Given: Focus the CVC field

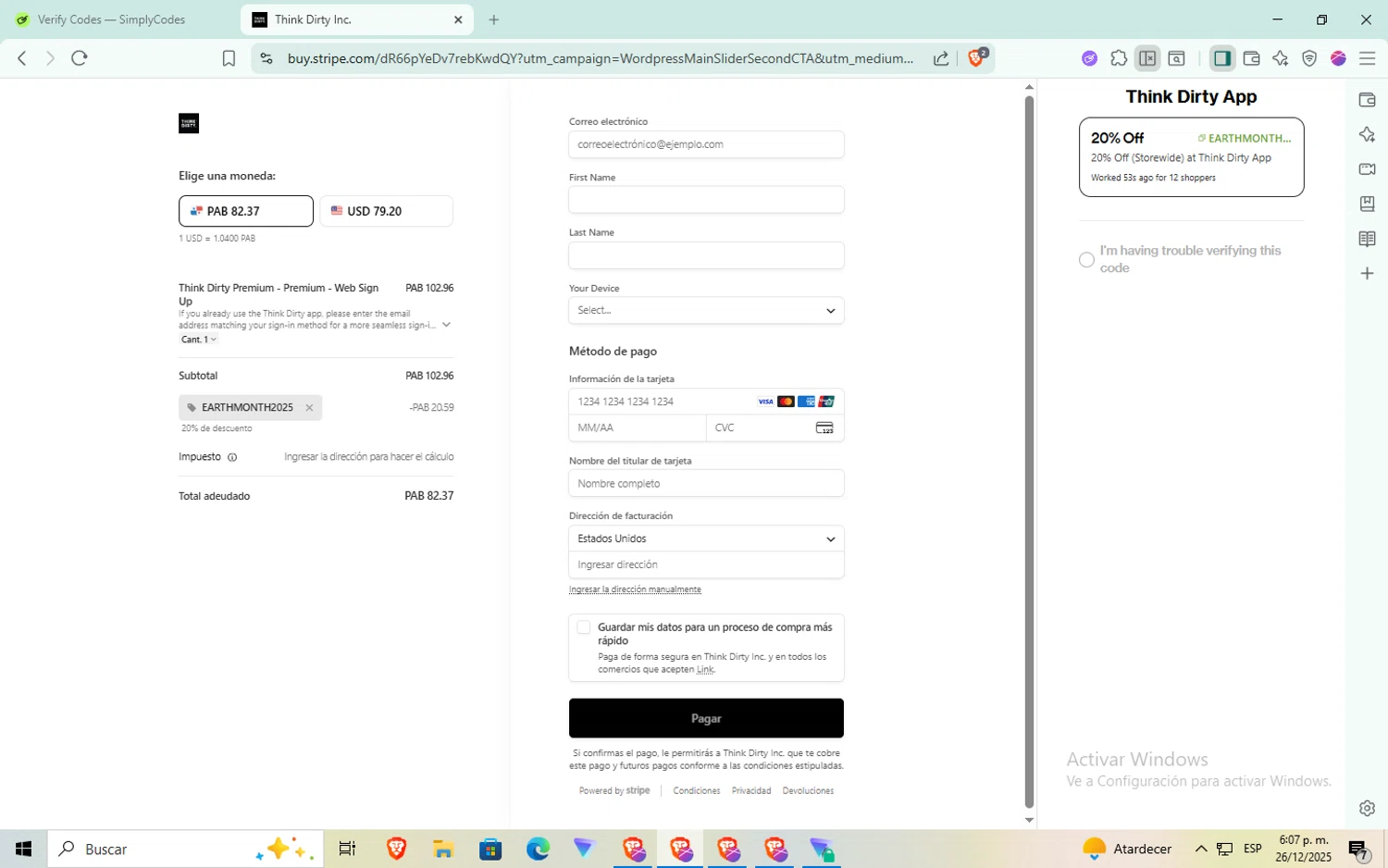Looking at the screenshot, I should [x=775, y=428].
